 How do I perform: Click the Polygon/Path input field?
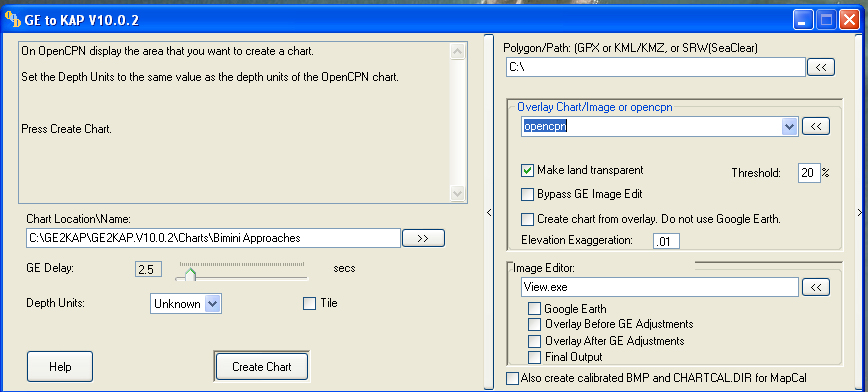click(x=655, y=67)
